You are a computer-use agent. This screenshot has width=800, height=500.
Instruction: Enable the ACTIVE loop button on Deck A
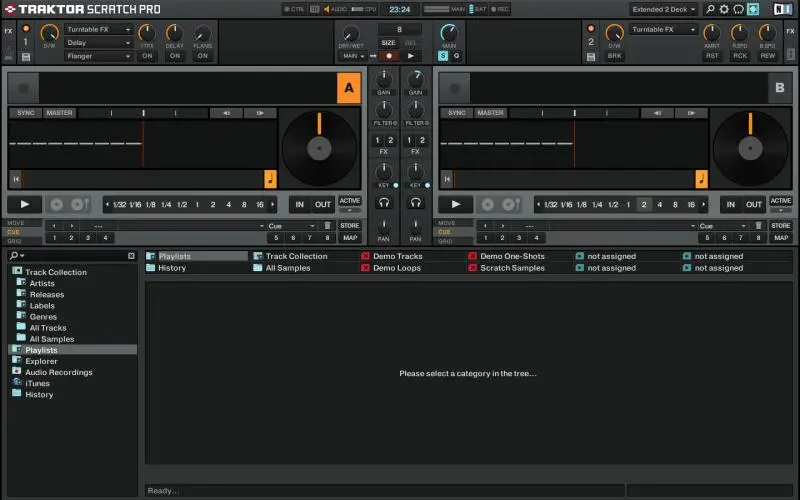tap(350, 201)
